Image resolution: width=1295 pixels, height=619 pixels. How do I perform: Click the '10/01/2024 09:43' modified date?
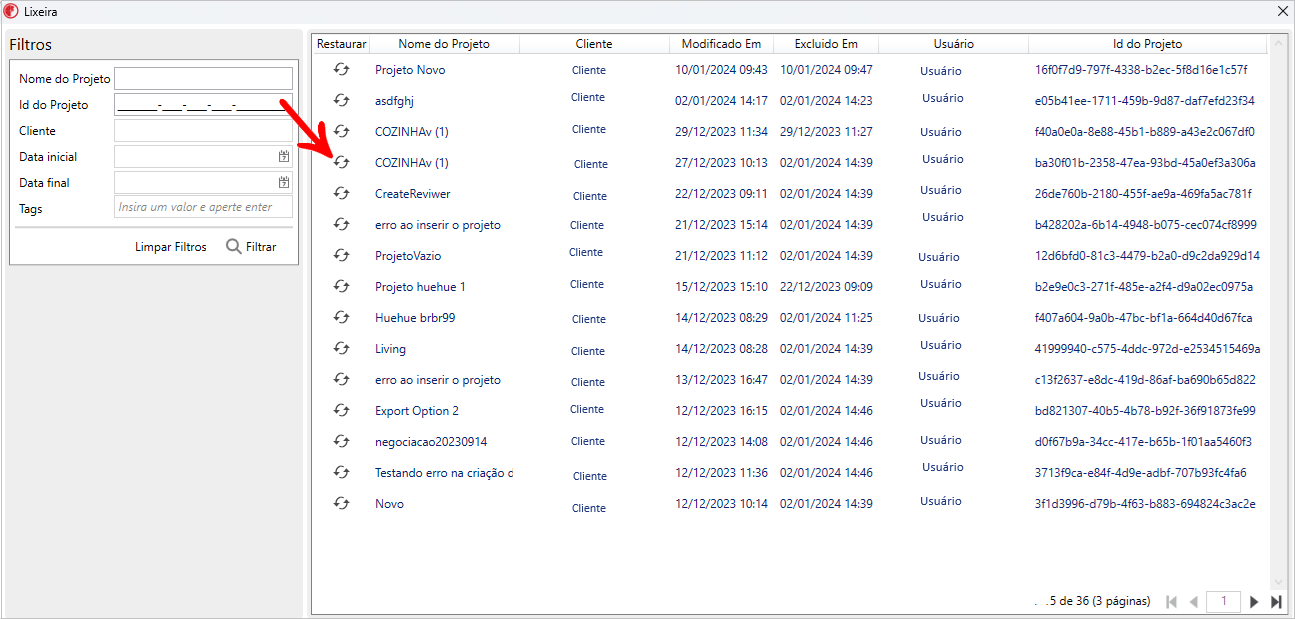(721, 70)
